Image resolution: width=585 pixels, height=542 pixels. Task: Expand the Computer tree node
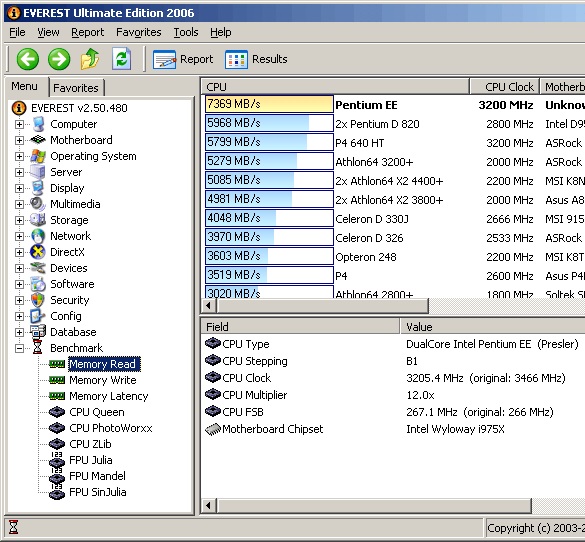pos(19,124)
